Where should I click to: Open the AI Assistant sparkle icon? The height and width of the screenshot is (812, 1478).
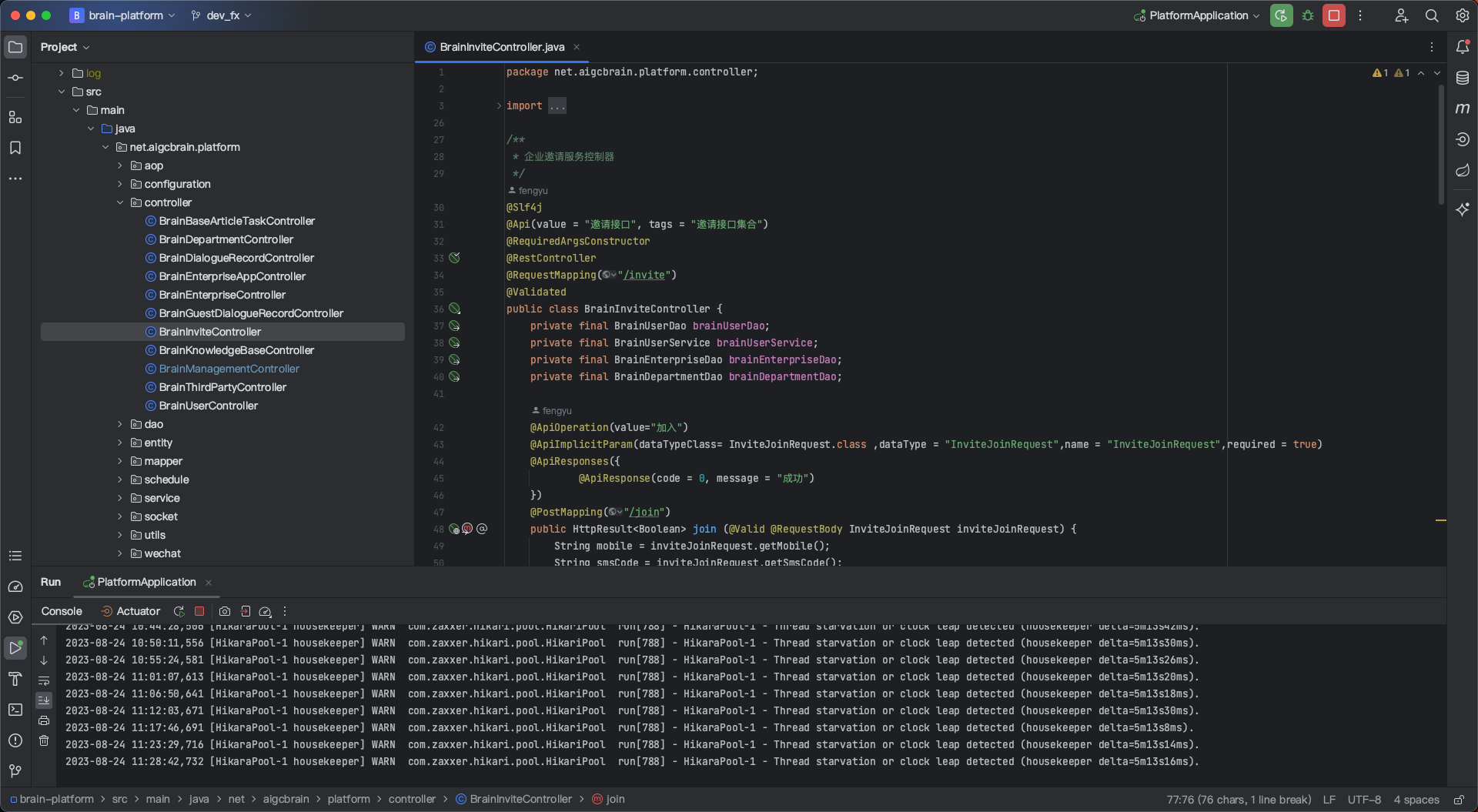[1463, 209]
